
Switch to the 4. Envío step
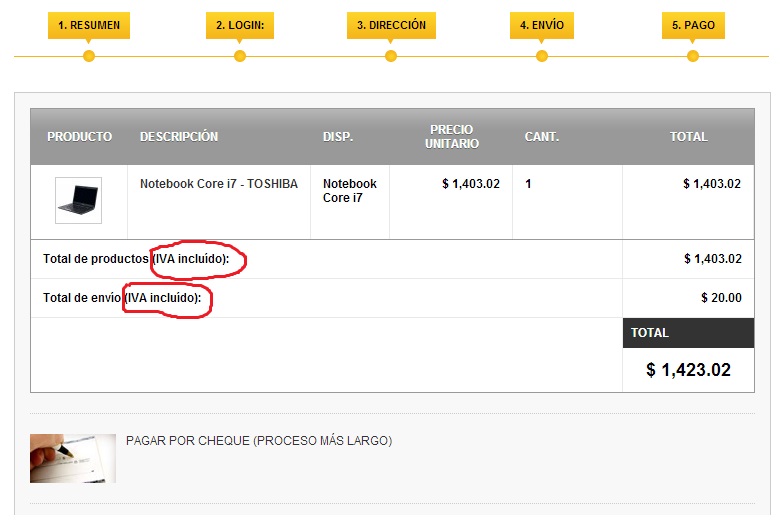[x=541, y=25]
